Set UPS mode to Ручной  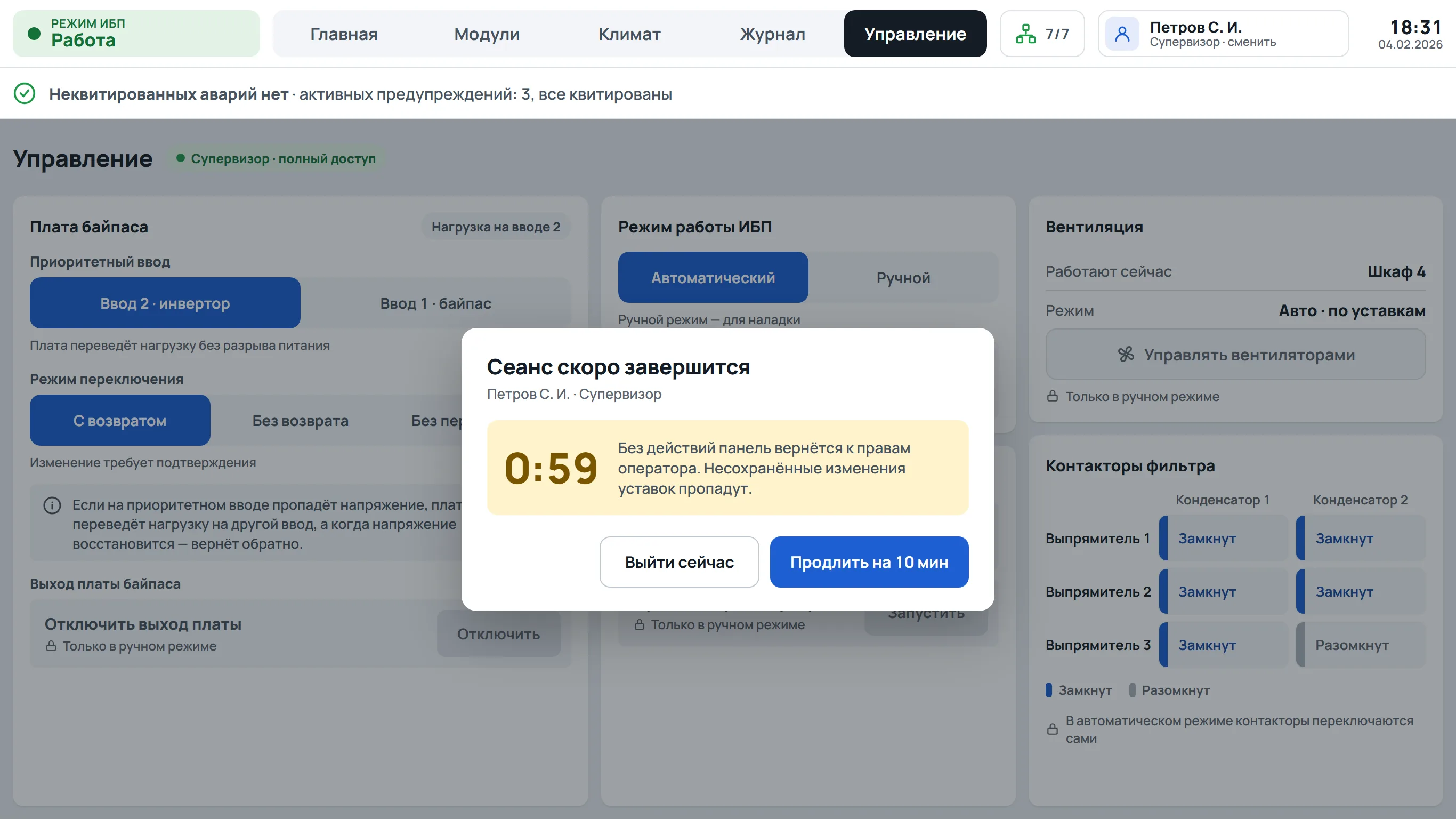(903, 278)
